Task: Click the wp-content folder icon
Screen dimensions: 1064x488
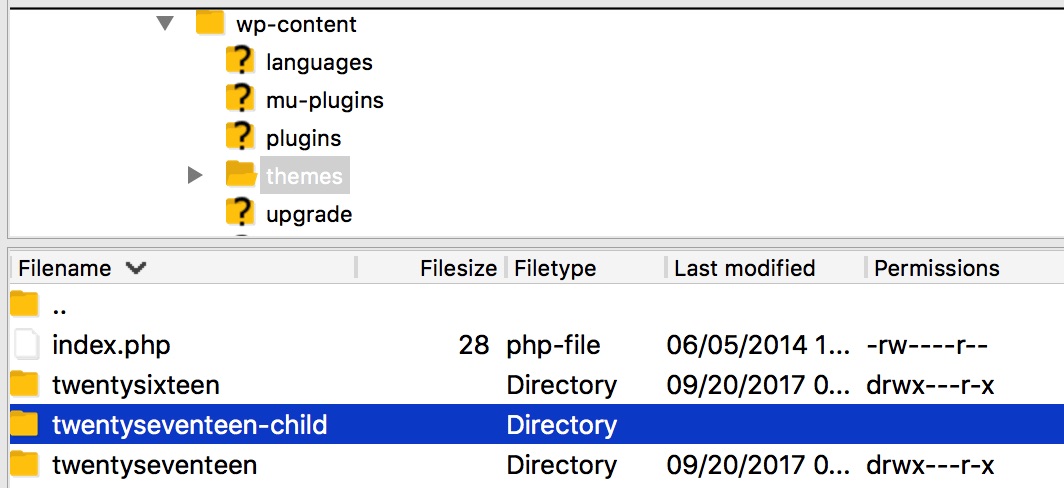Action: (x=210, y=23)
